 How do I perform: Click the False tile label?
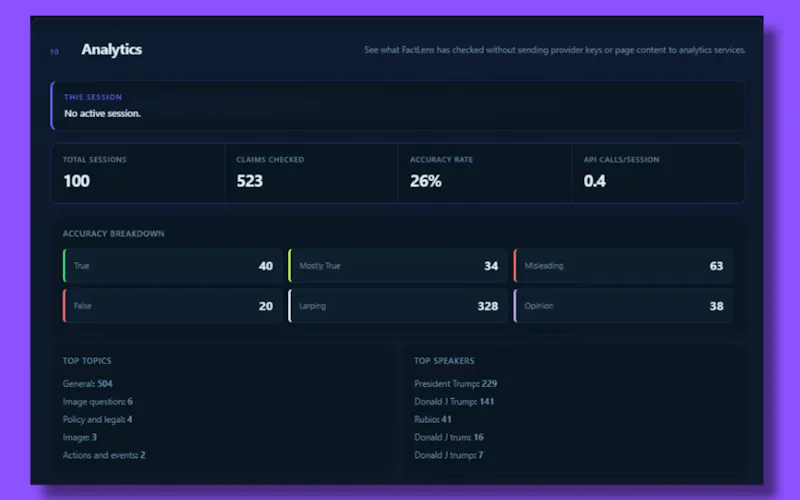pyautogui.click(x=83, y=306)
